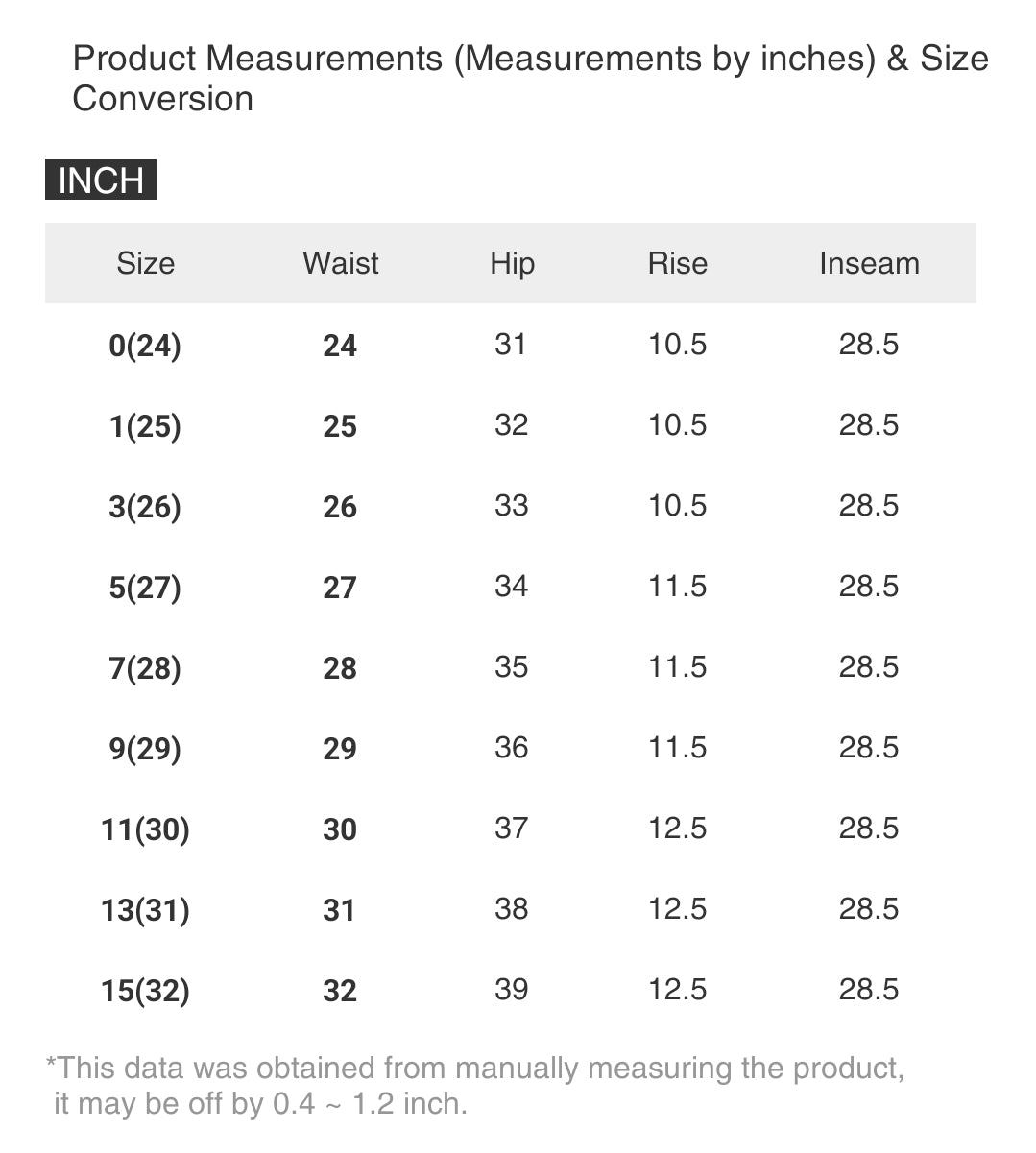
Task: Select the Size column header
Action: point(145,263)
